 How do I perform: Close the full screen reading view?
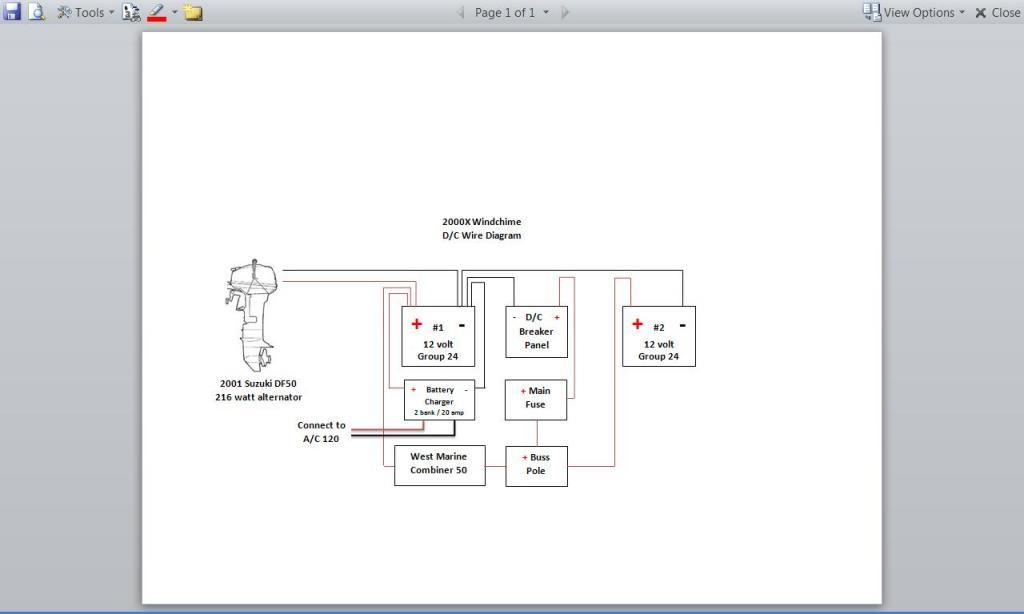[x=997, y=13]
